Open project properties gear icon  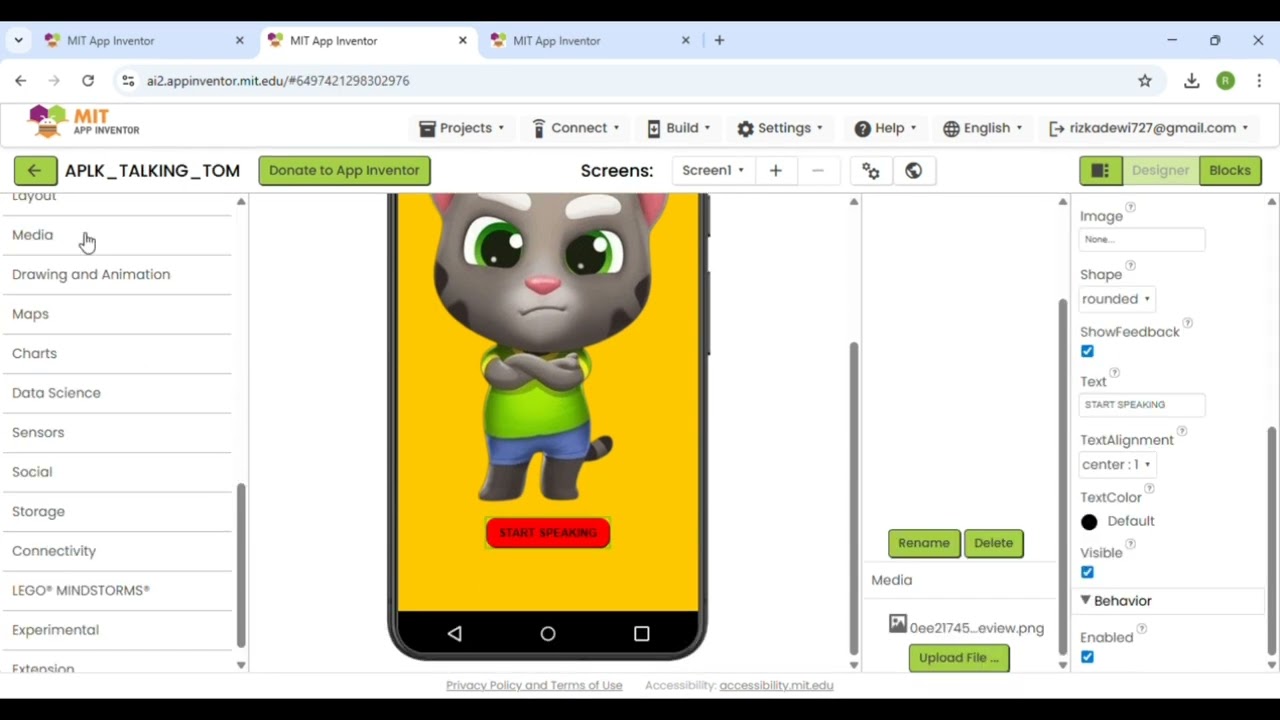tap(871, 170)
